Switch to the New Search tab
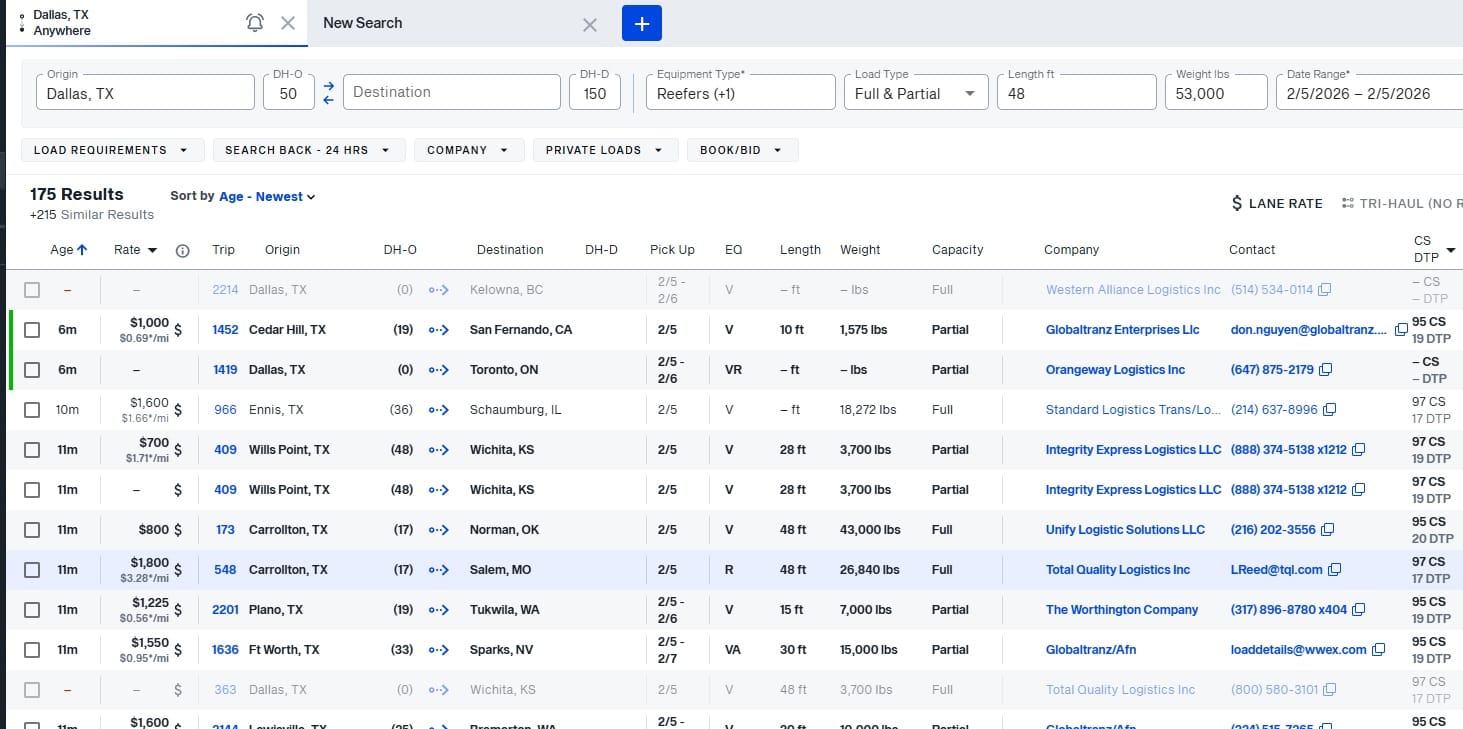 [x=363, y=23]
